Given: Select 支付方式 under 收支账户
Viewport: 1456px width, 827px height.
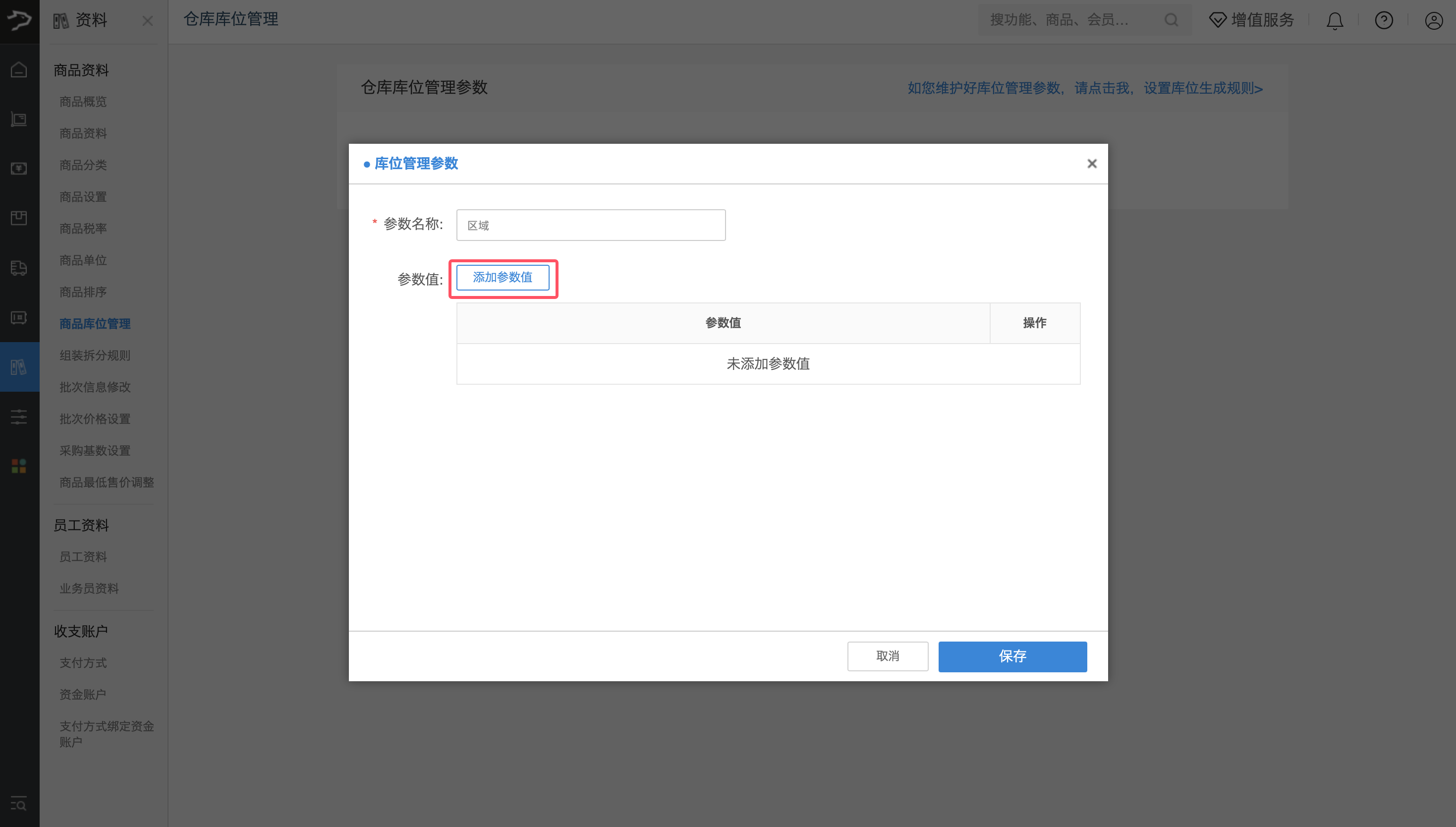Looking at the screenshot, I should point(83,662).
